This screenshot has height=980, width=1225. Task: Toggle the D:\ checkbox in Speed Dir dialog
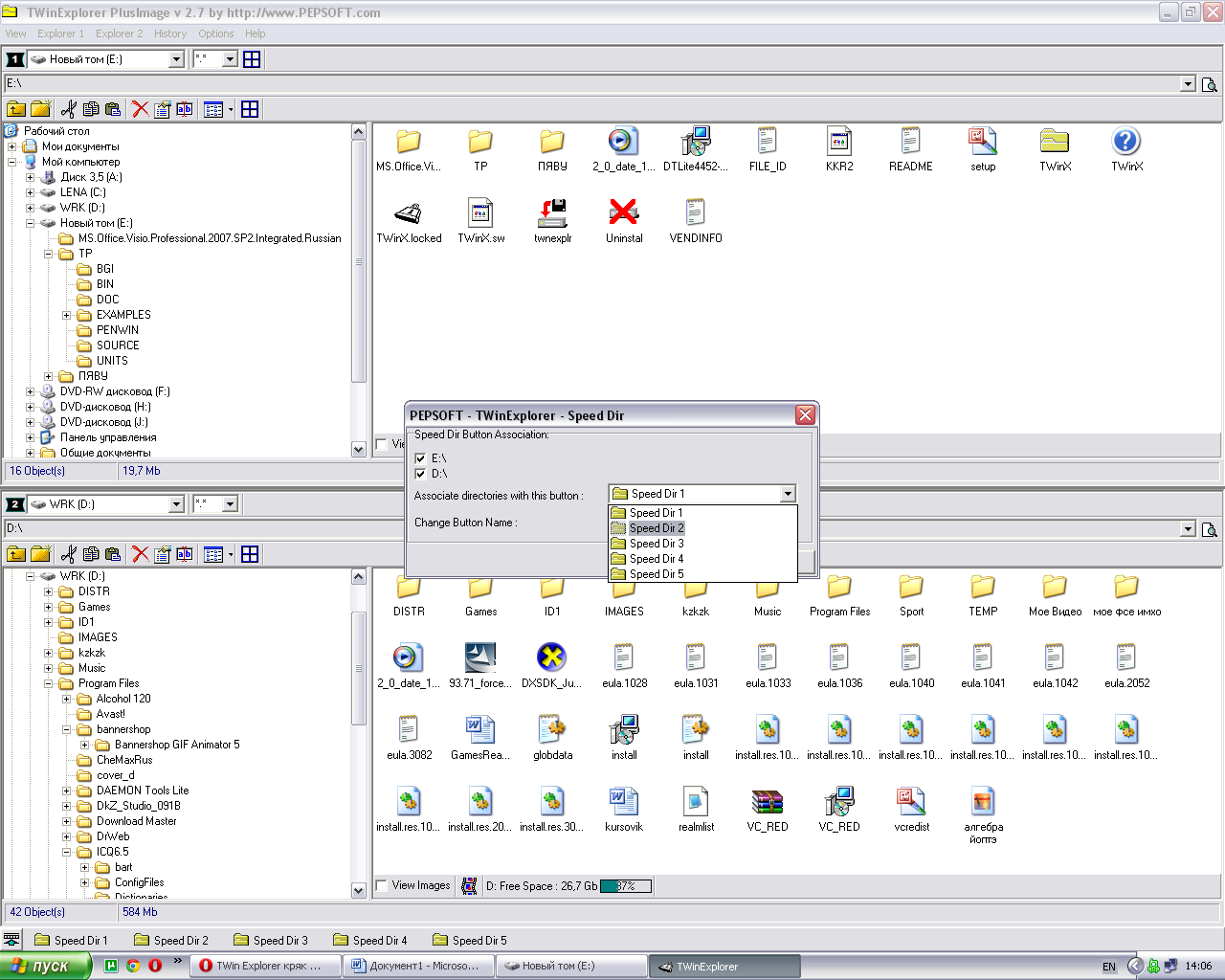[420, 474]
